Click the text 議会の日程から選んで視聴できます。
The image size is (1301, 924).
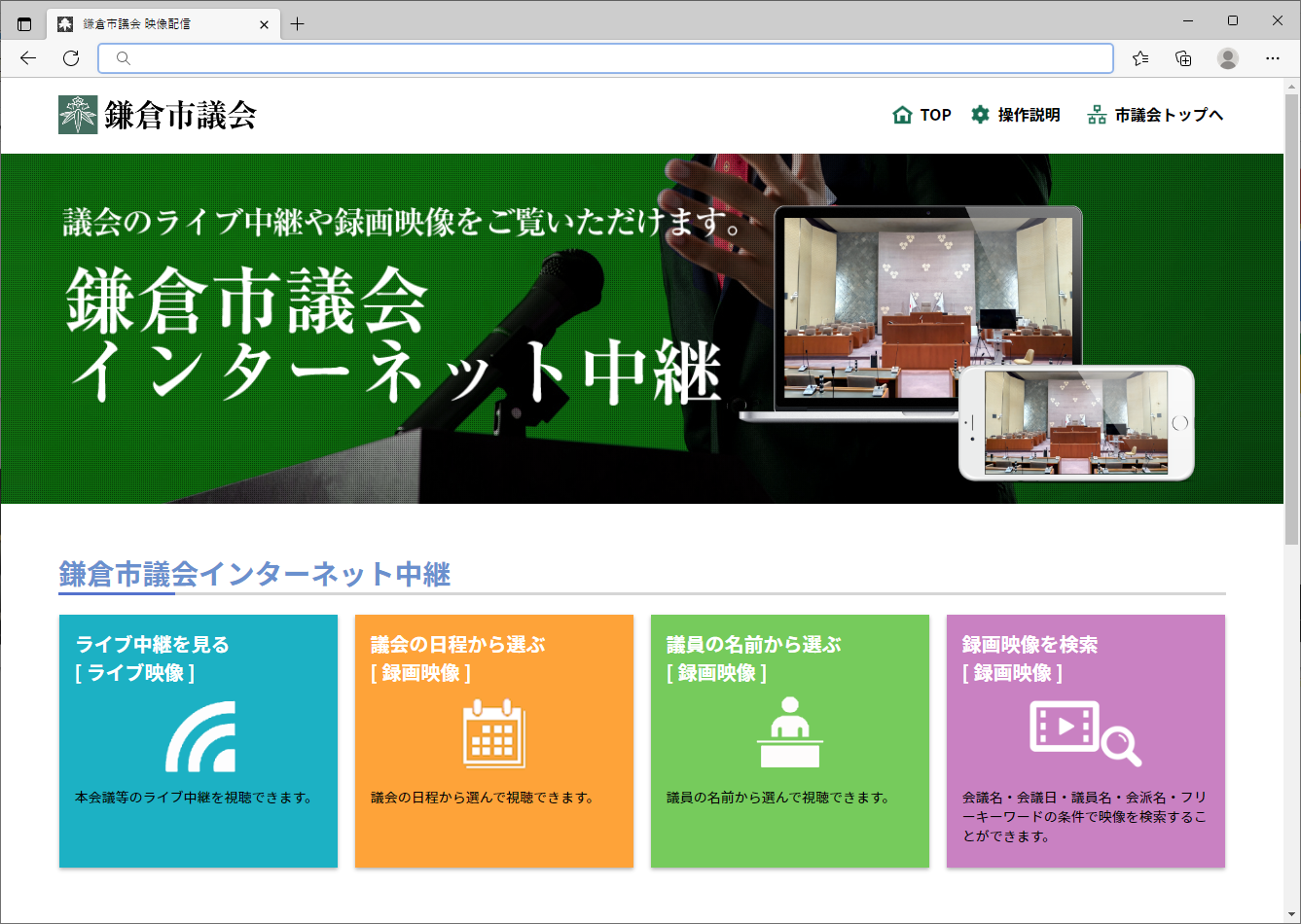click(x=483, y=798)
